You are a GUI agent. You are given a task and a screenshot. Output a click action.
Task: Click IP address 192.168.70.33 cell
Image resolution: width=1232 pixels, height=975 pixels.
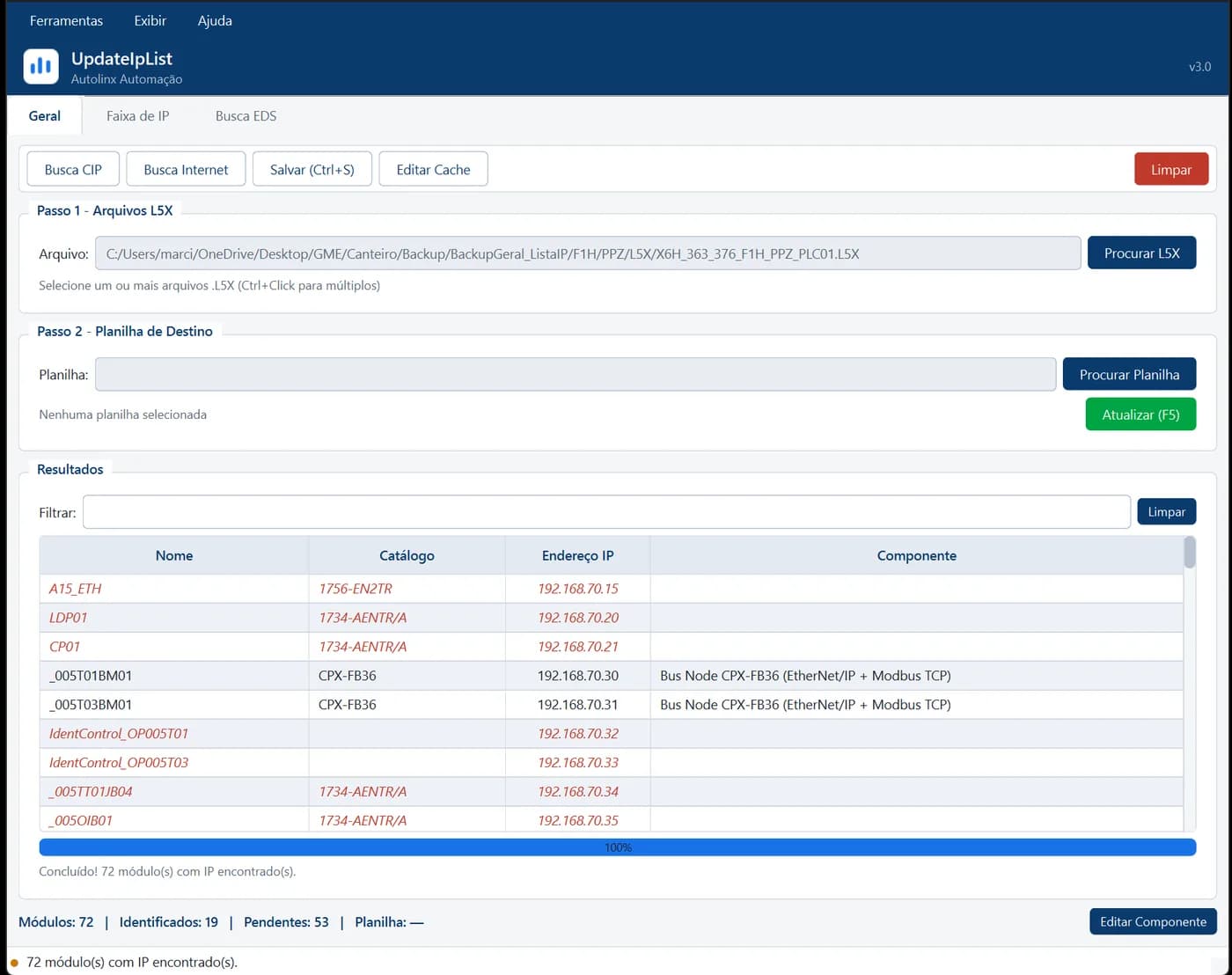click(578, 763)
